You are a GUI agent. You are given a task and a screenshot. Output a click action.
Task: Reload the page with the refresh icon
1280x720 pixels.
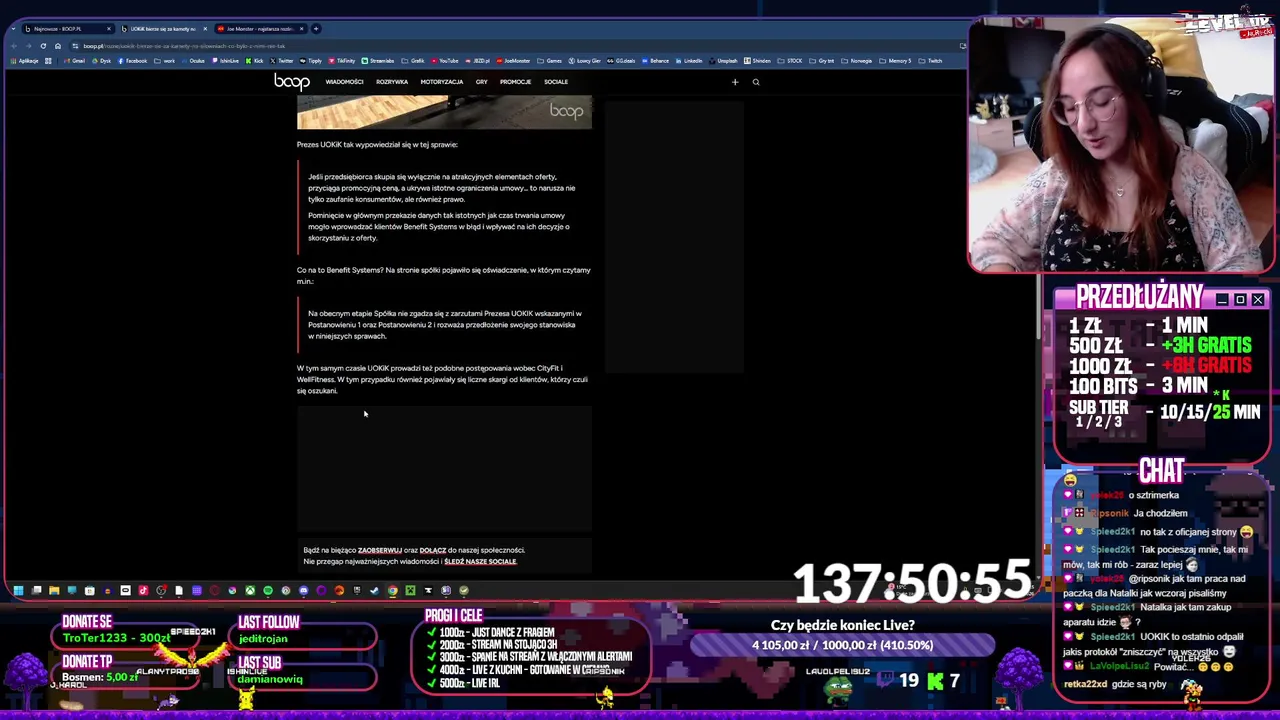pyautogui.click(x=43, y=46)
